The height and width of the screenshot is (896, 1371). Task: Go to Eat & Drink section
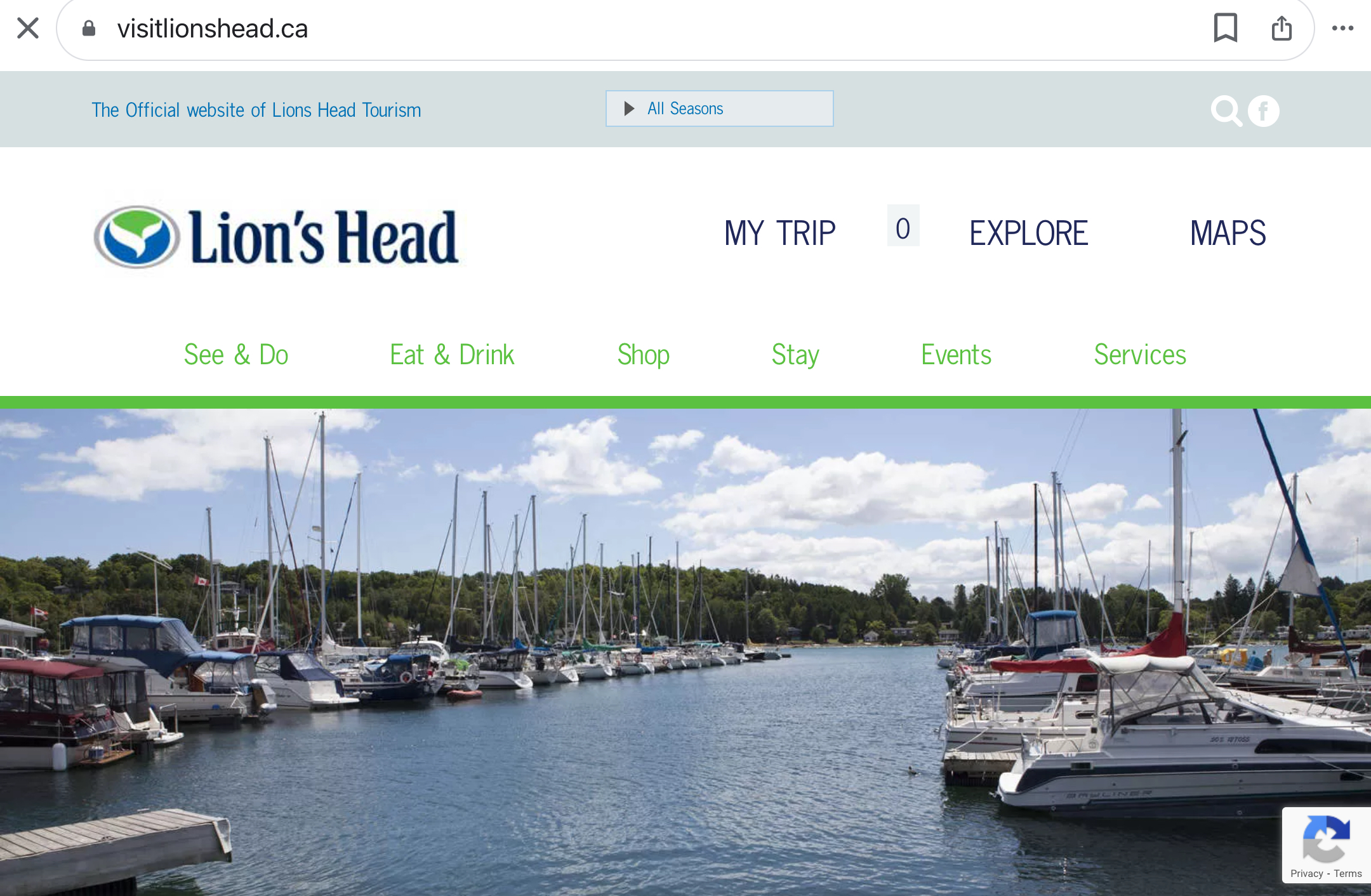click(452, 355)
